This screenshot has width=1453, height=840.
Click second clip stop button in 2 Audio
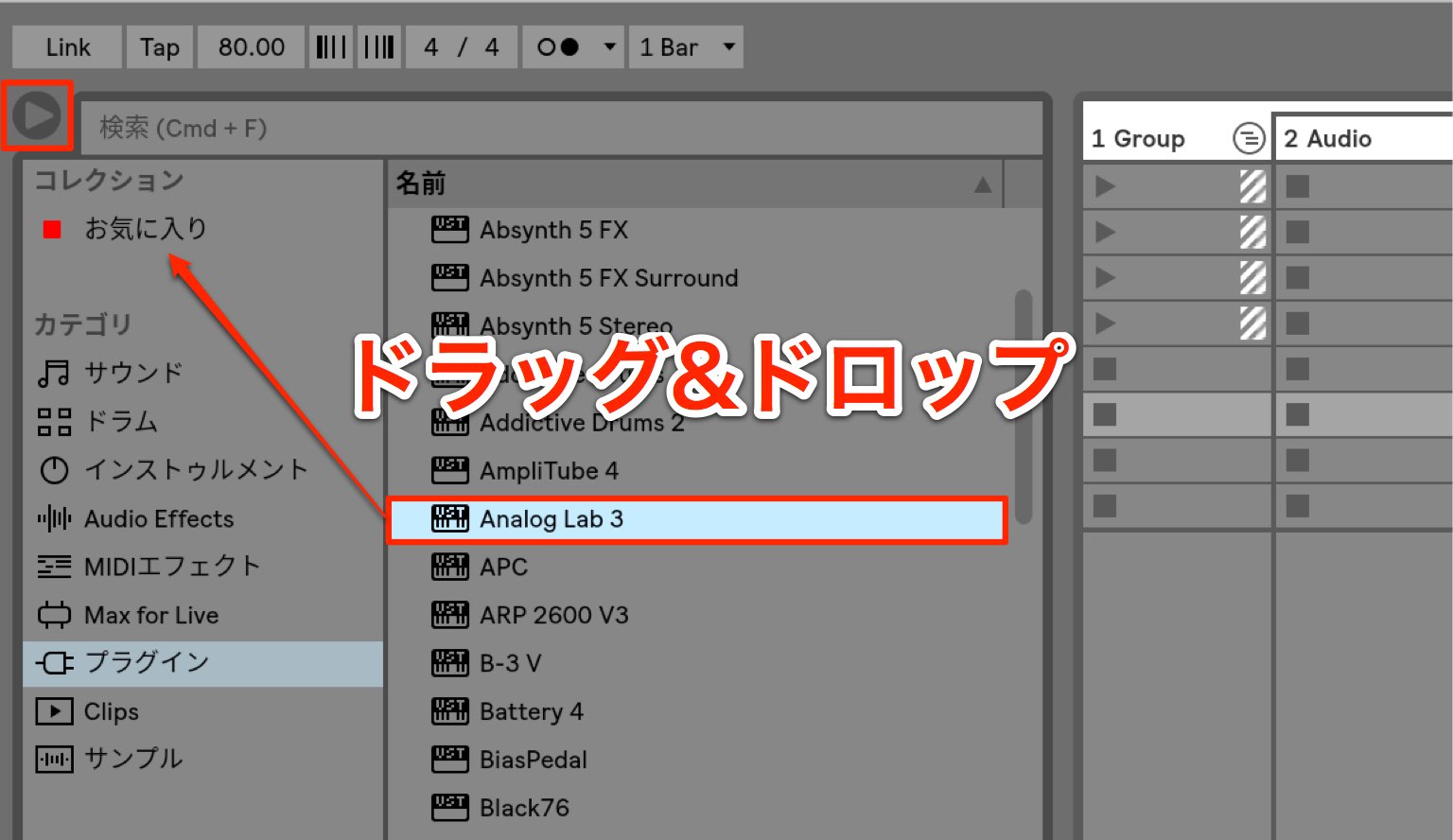click(x=1298, y=232)
